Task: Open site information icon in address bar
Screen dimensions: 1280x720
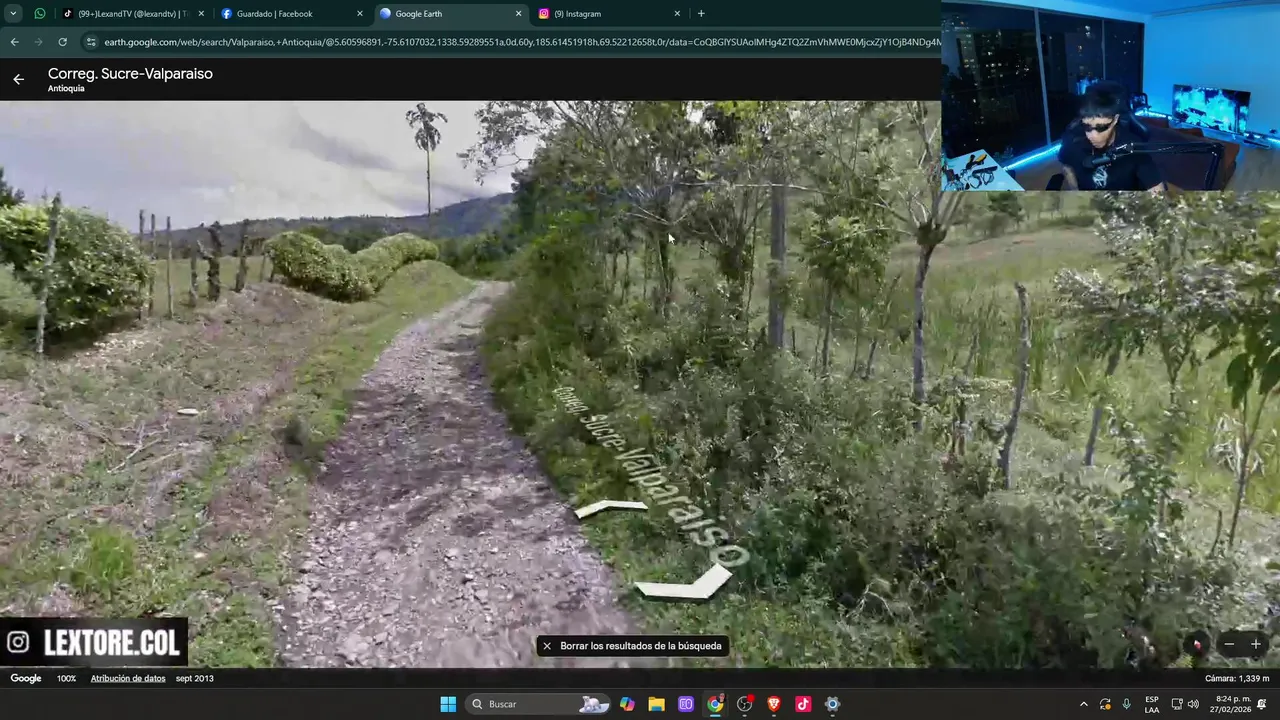Action: tap(91, 42)
